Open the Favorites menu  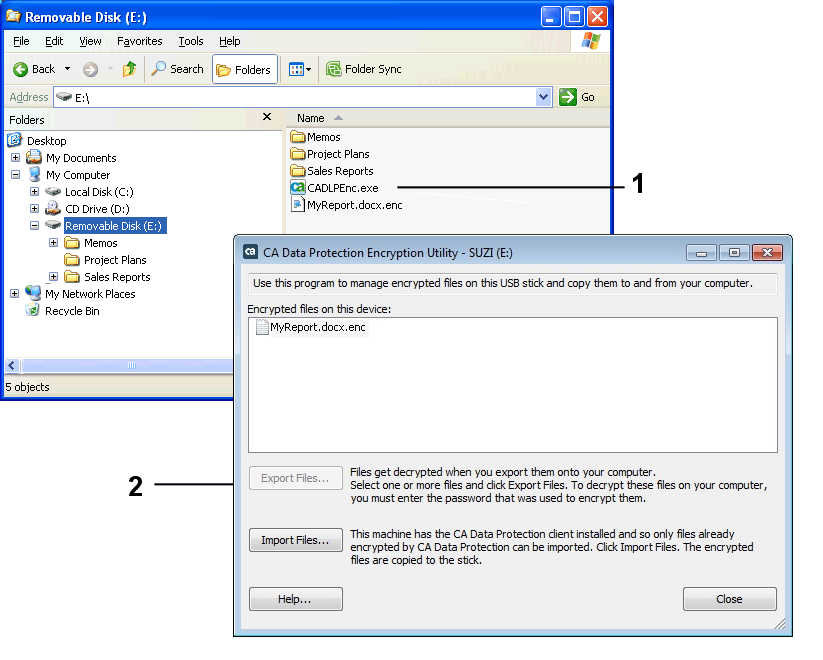pyautogui.click(x=140, y=41)
